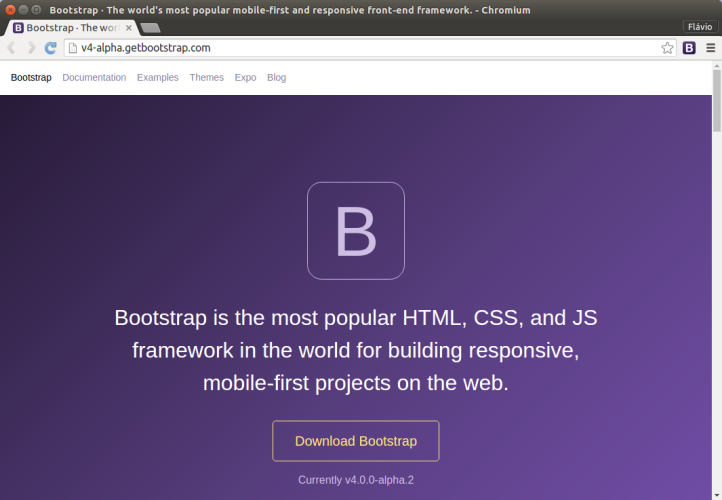Click the vertical scrollbar thumb
This screenshot has width=722, height=500.
717,100
